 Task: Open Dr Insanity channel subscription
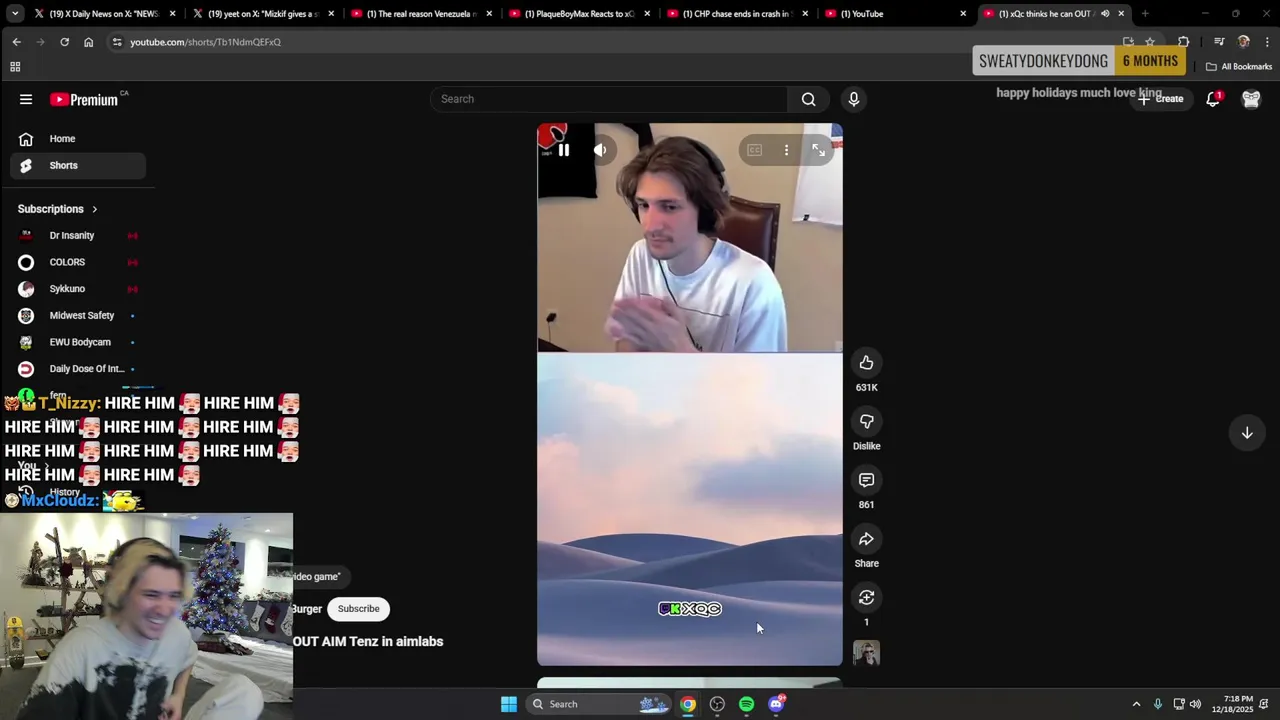point(78,235)
